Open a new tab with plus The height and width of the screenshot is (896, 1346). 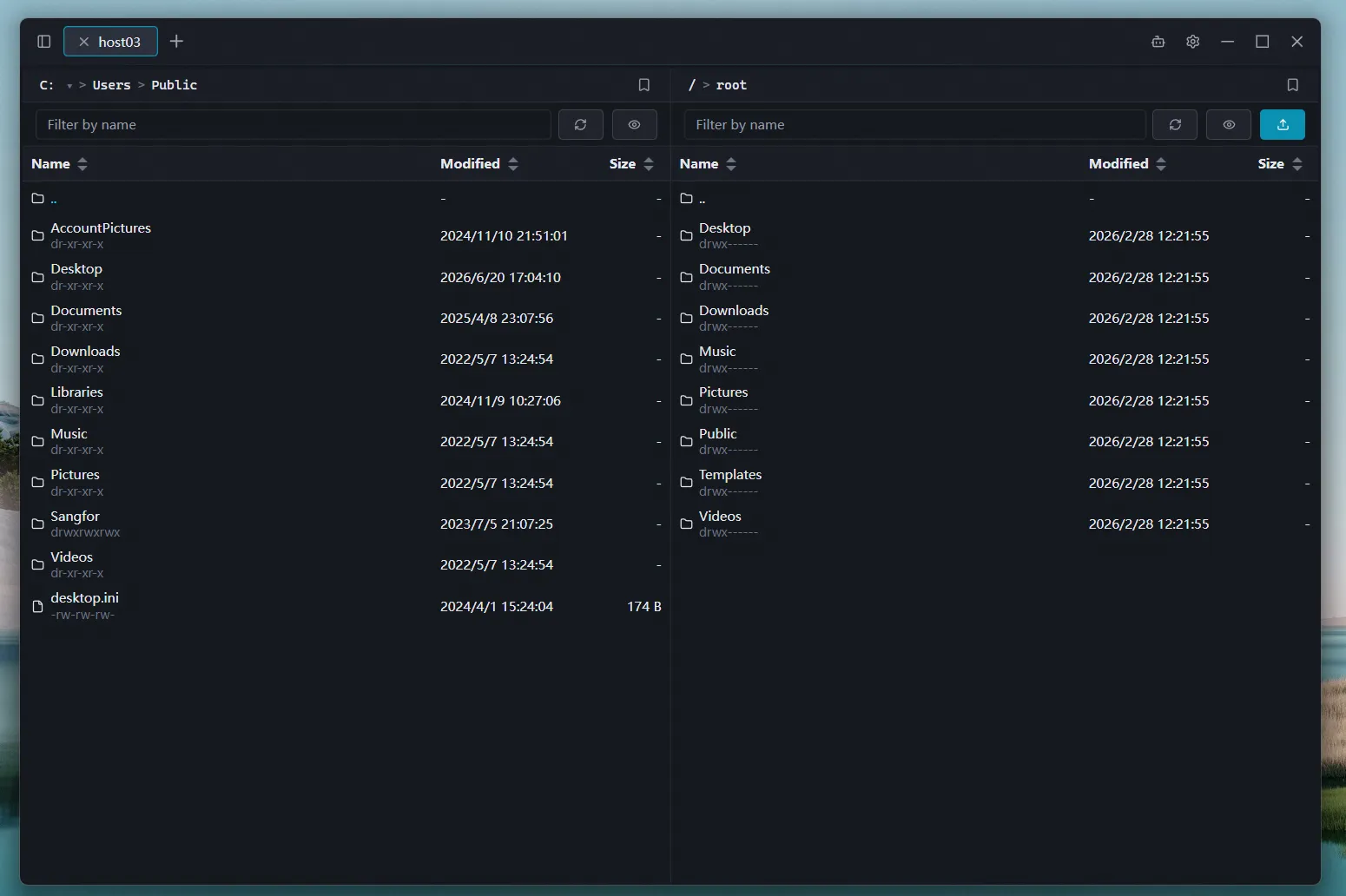click(x=176, y=42)
